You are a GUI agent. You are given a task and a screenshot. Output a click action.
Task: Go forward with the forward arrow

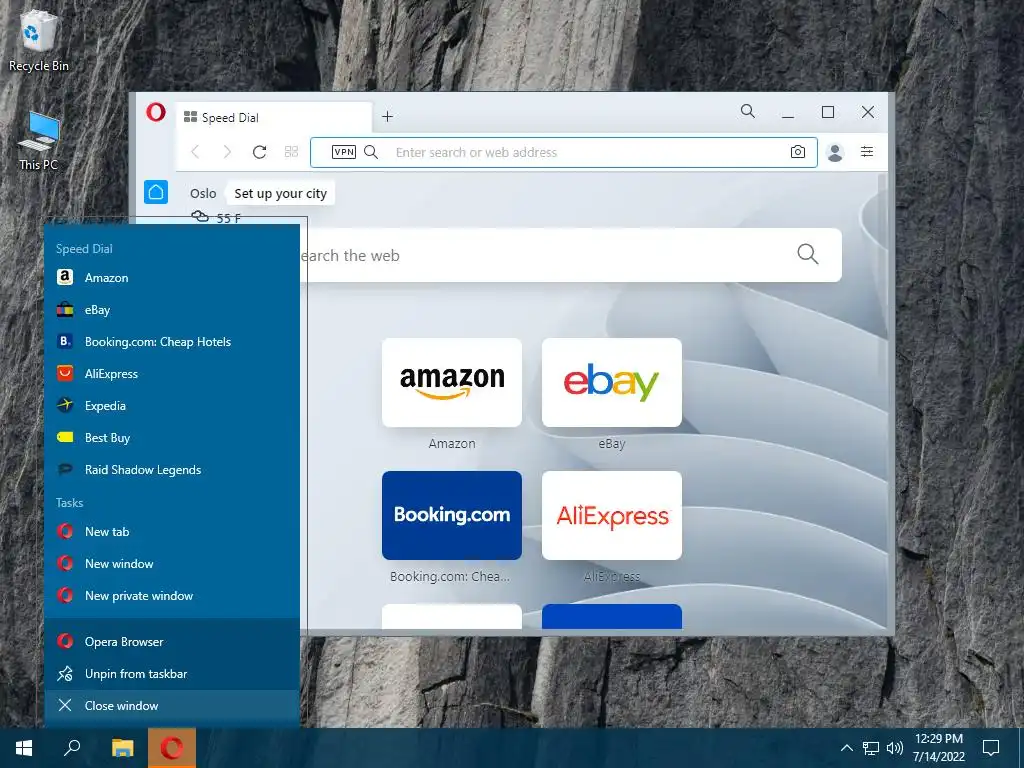click(227, 152)
